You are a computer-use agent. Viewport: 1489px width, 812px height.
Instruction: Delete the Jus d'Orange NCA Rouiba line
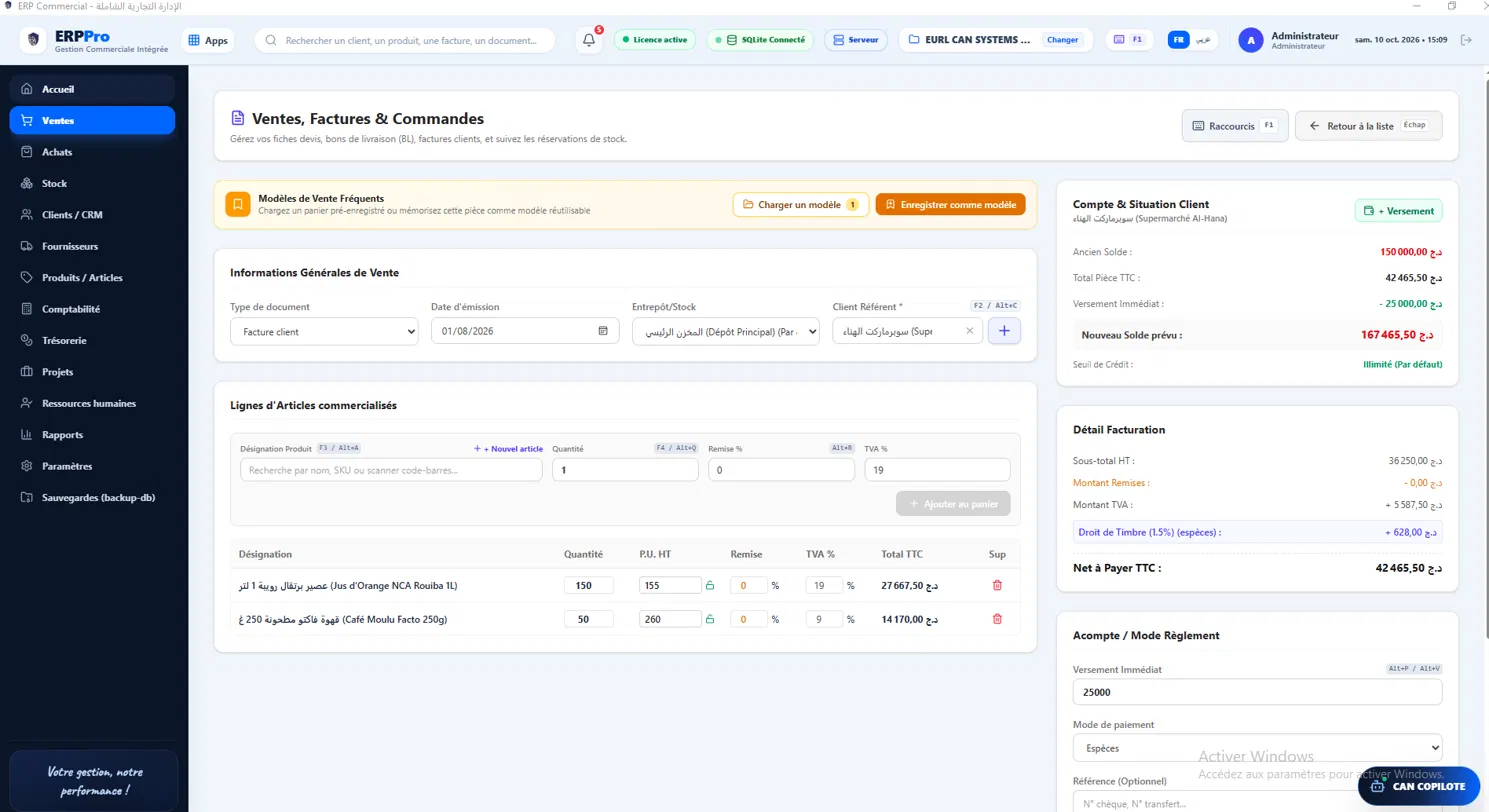(x=996, y=585)
